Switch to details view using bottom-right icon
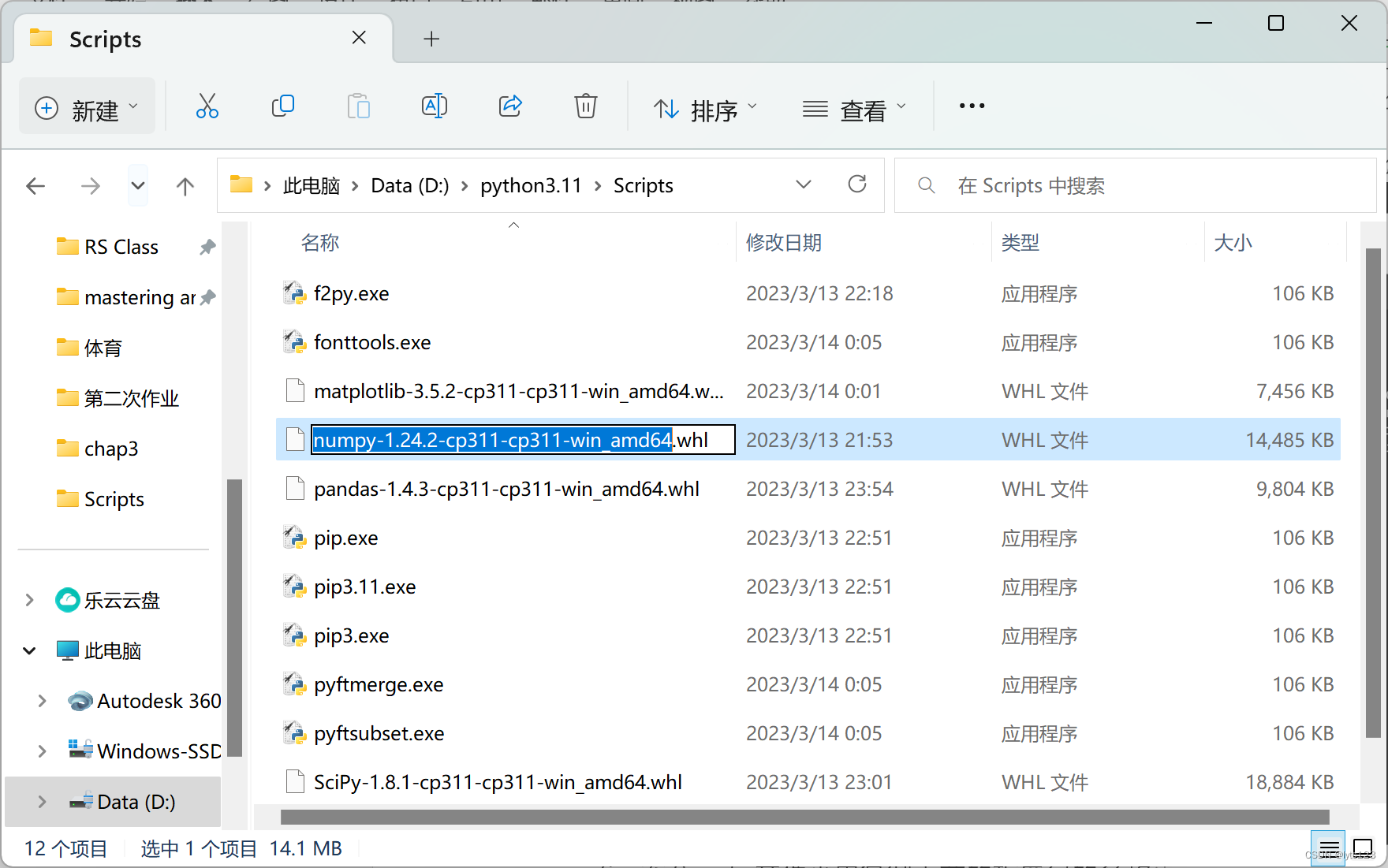 pos(1328,848)
